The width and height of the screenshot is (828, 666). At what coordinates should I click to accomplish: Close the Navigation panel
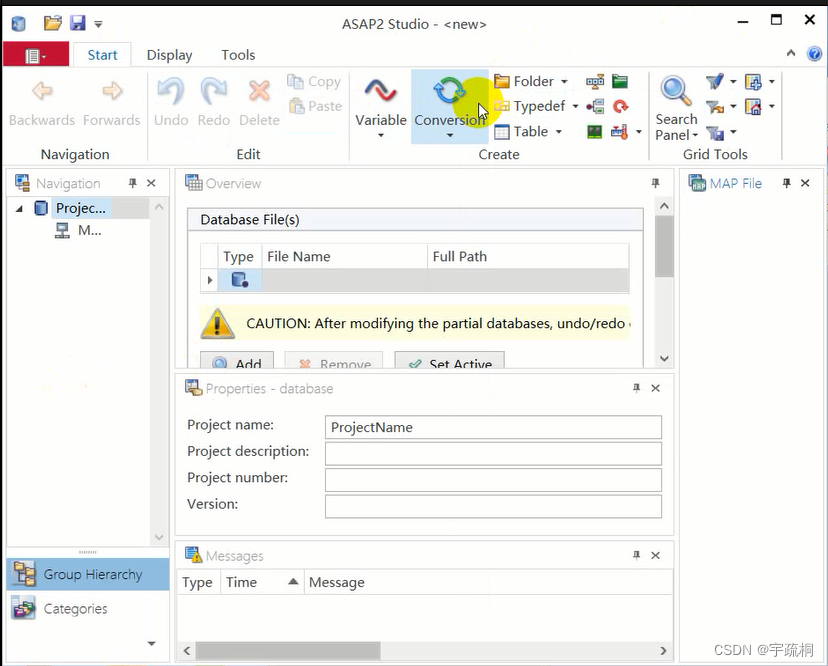pyautogui.click(x=152, y=183)
